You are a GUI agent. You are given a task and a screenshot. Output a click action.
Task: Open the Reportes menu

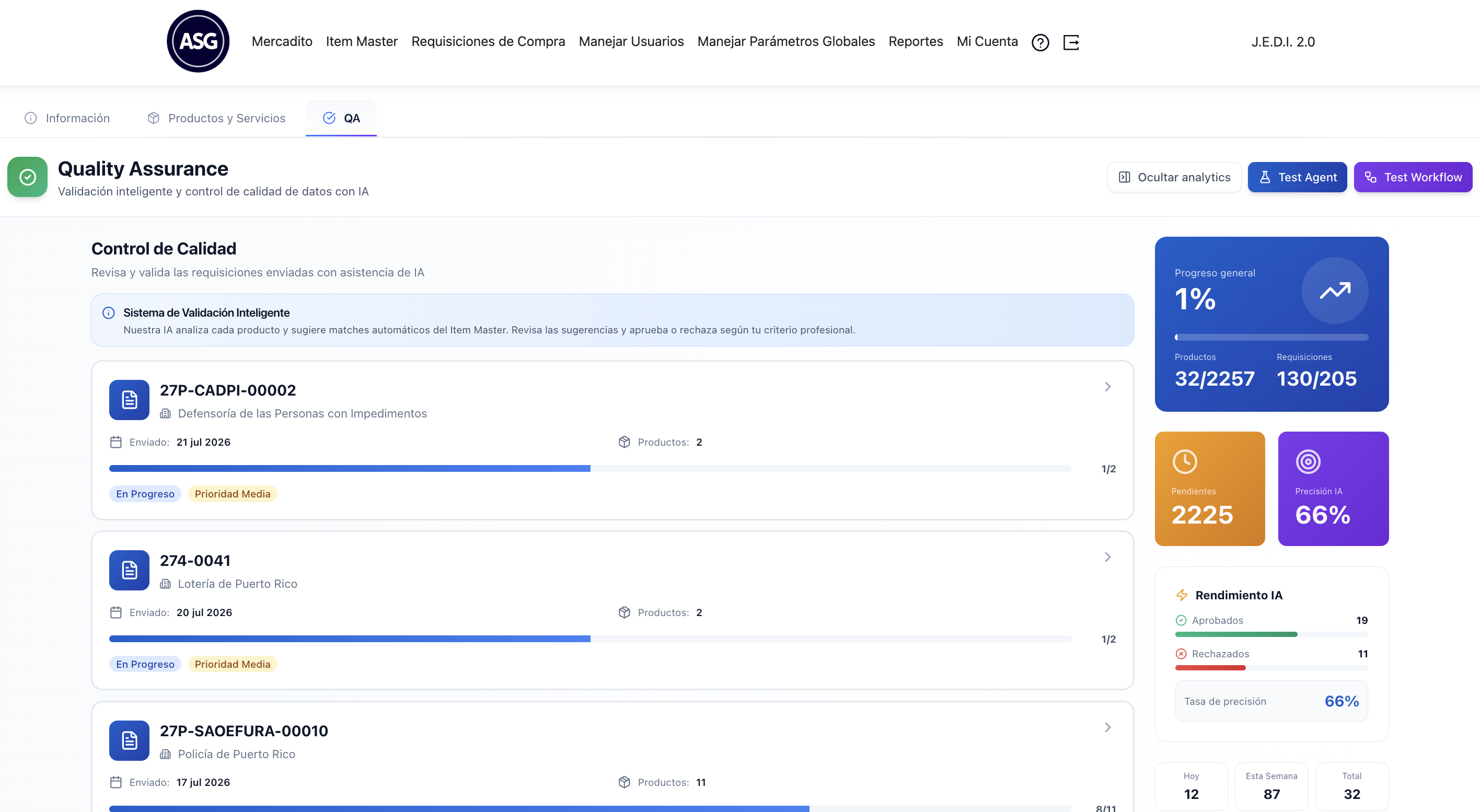pyautogui.click(x=915, y=41)
